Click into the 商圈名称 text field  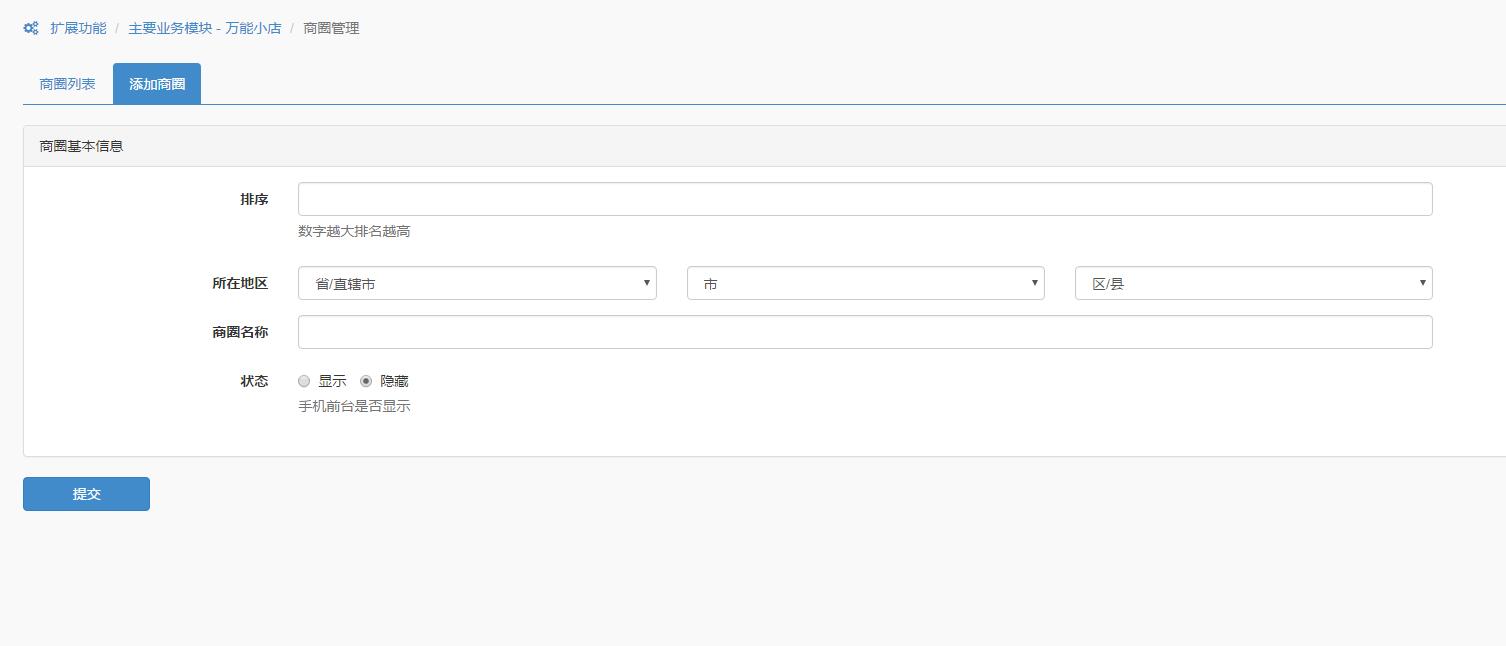pos(864,332)
